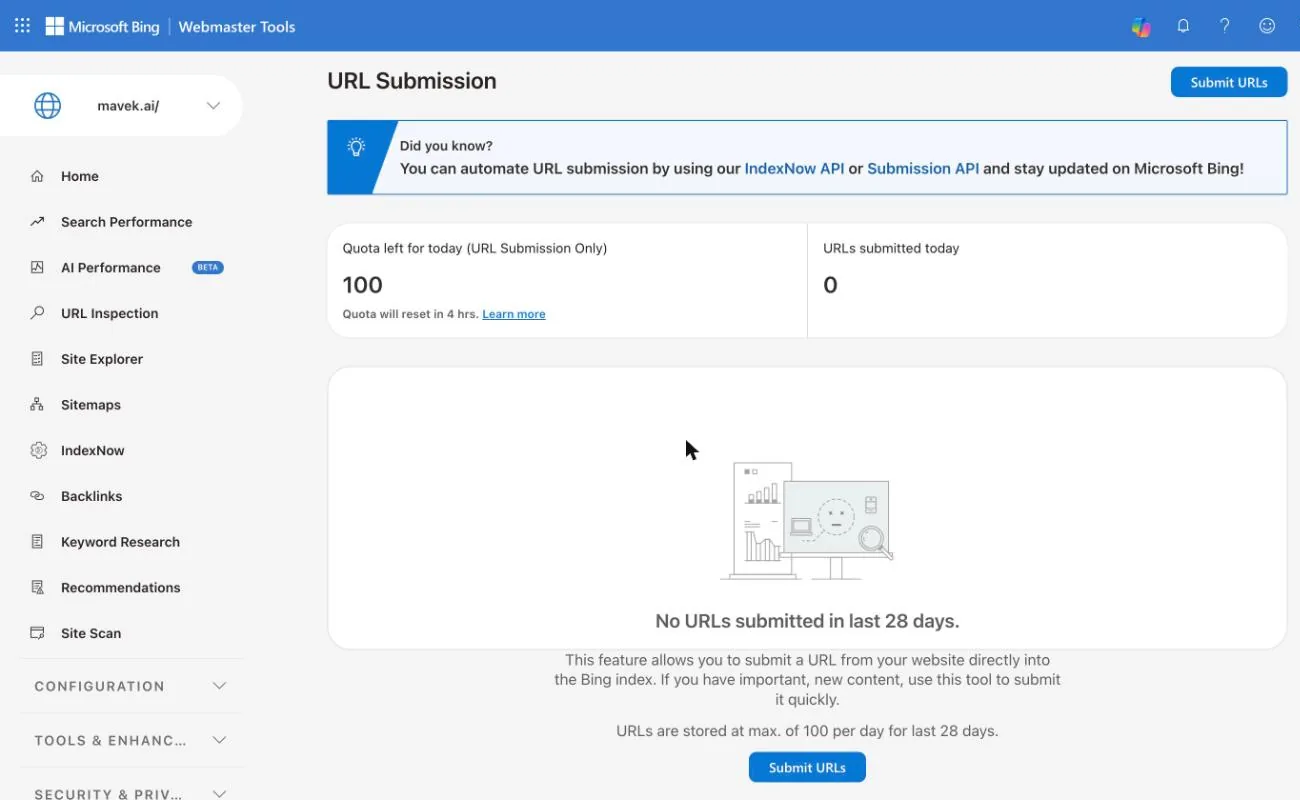Viewport: 1300px width, 800px height.
Task: Click the Home house icon
Action: (x=38, y=176)
